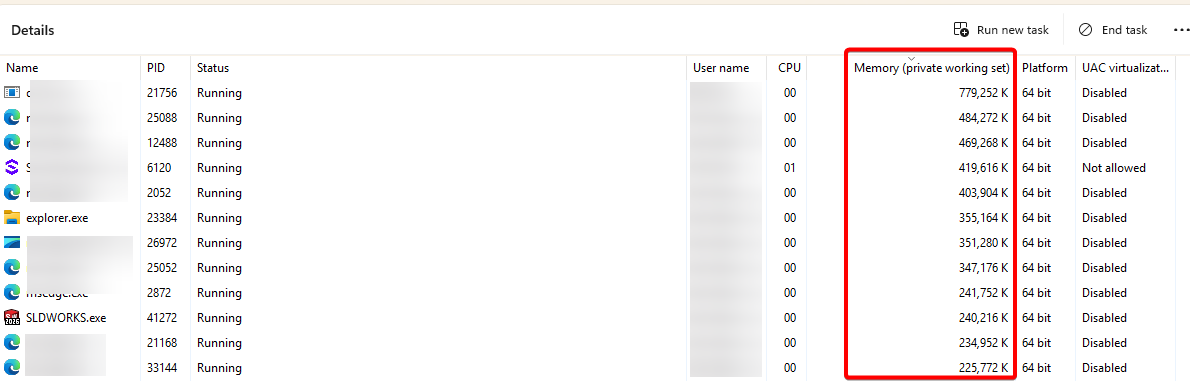The image size is (1190, 381).
Task: Click the Memory (private working set) column header
Action: point(931,68)
